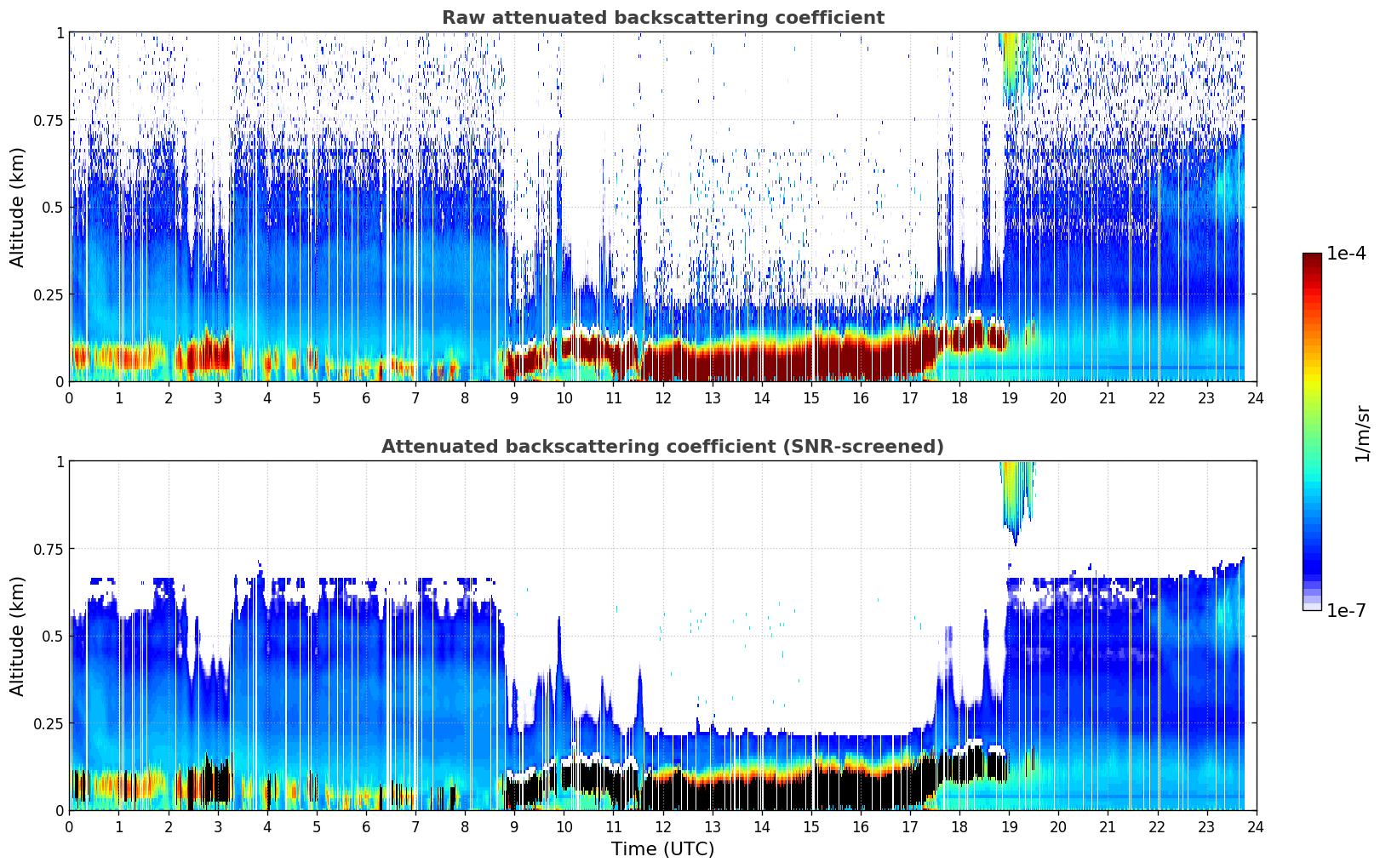Image resolution: width=1380 pixels, height=868 pixels.
Task: Select hour tick '19' under the raw plot
Action: [x=1009, y=397]
